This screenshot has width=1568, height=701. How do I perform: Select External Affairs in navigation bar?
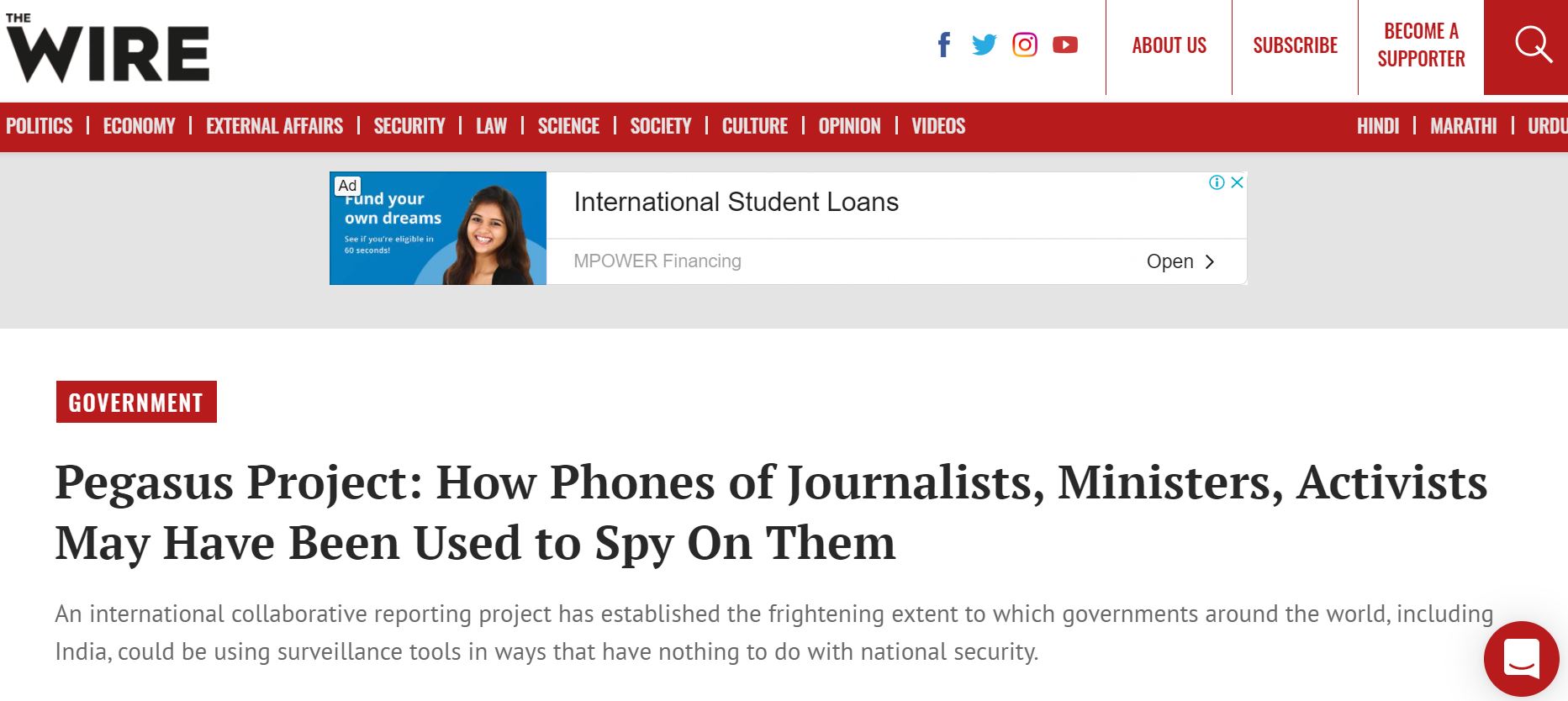point(274,126)
